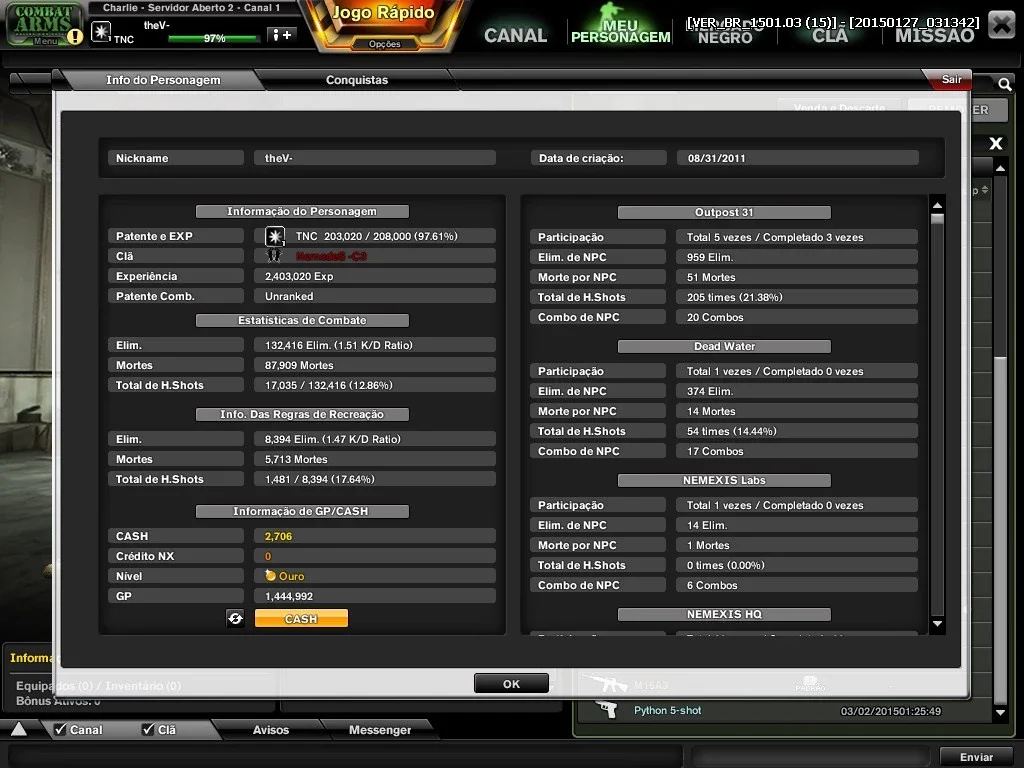
Task: Click the green EXP progress bar
Action: pyautogui.click(x=213, y=39)
